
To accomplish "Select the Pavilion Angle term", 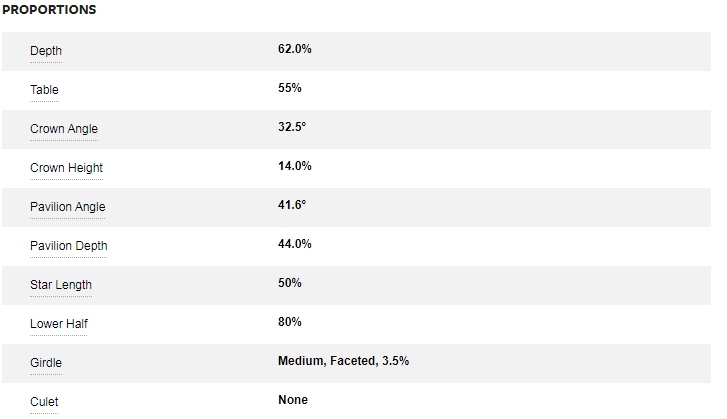I will [x=67, y=207].
